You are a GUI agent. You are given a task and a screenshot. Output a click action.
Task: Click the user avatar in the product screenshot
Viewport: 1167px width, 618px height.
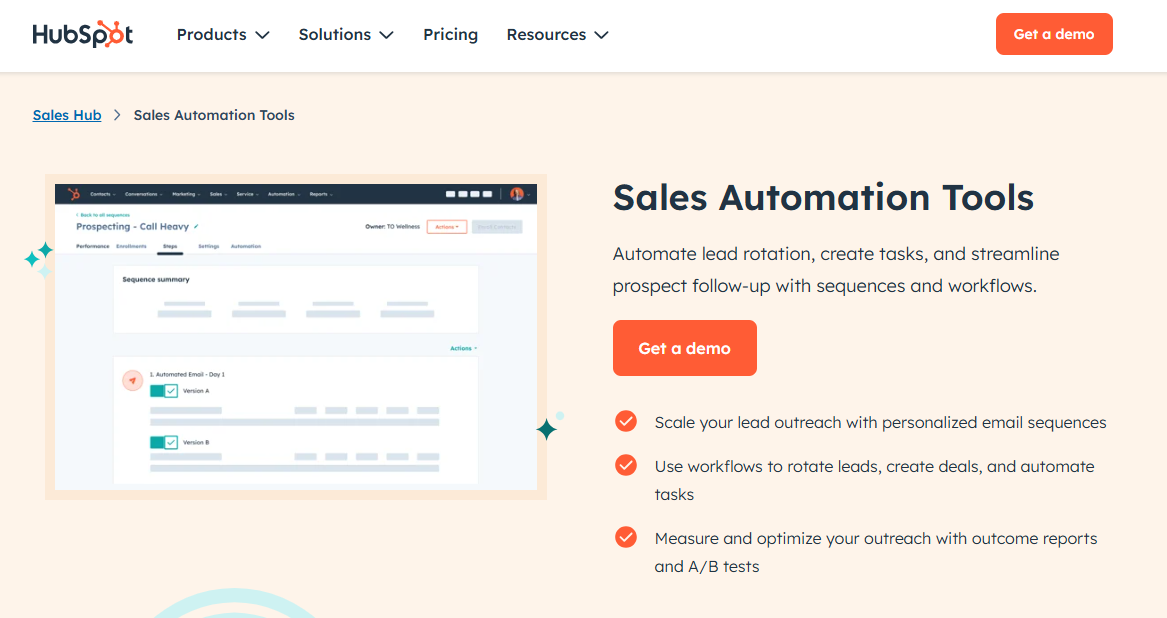[x=517, y=194]
